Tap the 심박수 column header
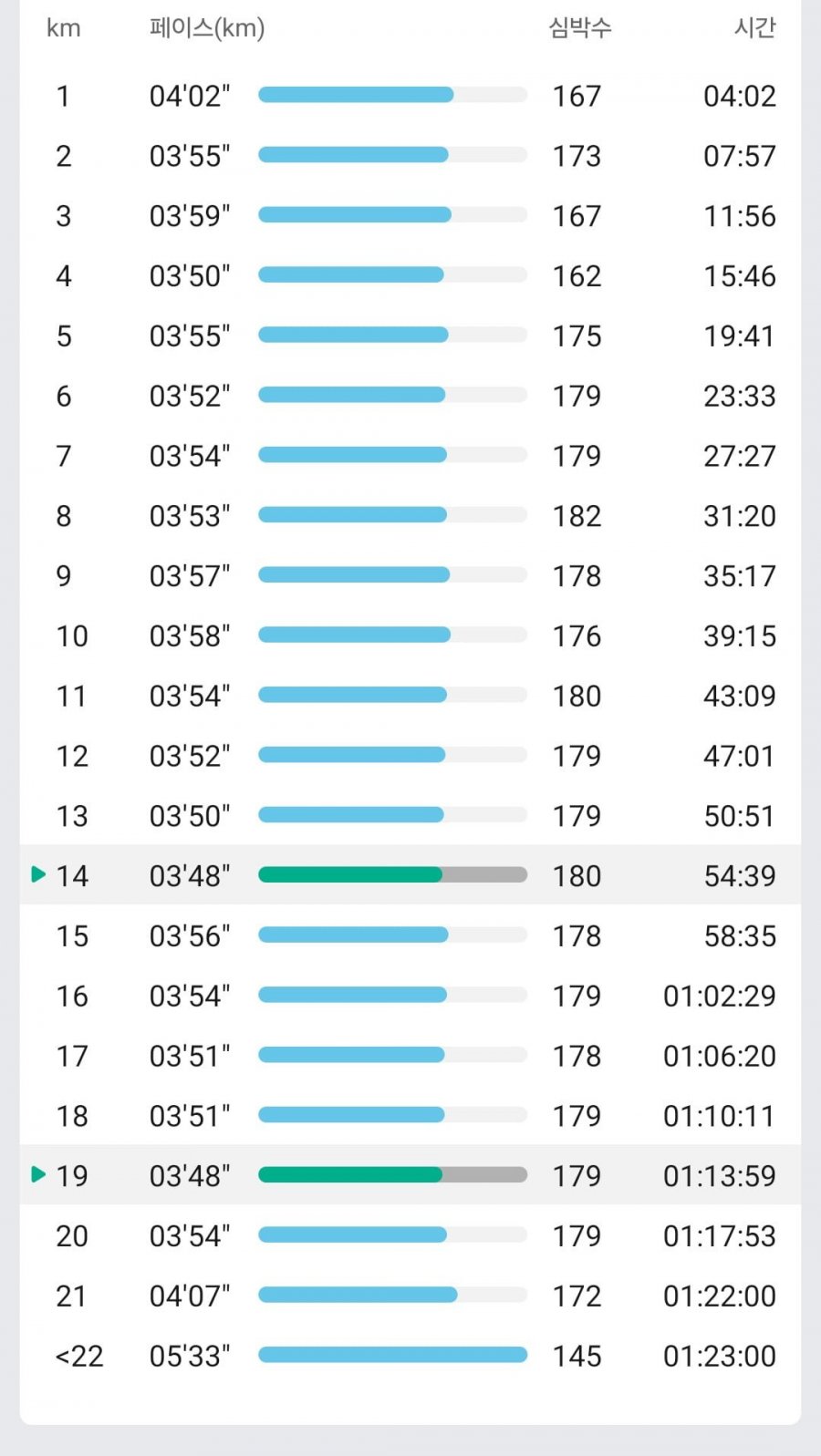This screenshot has width=821, height=1456. pos(580,27)
